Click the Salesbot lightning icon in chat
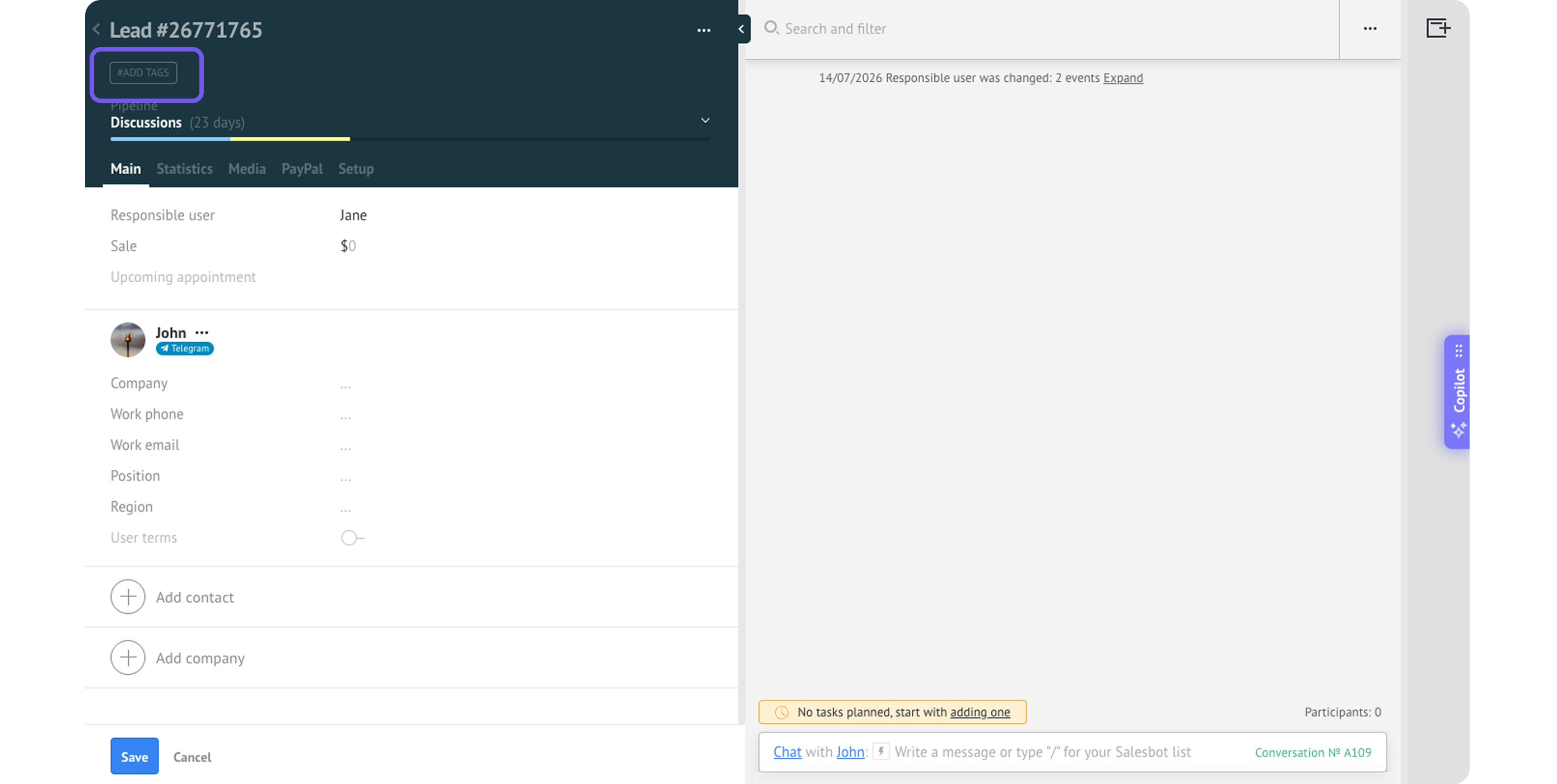The image size is (1557, 784). (x=880, y=752)
